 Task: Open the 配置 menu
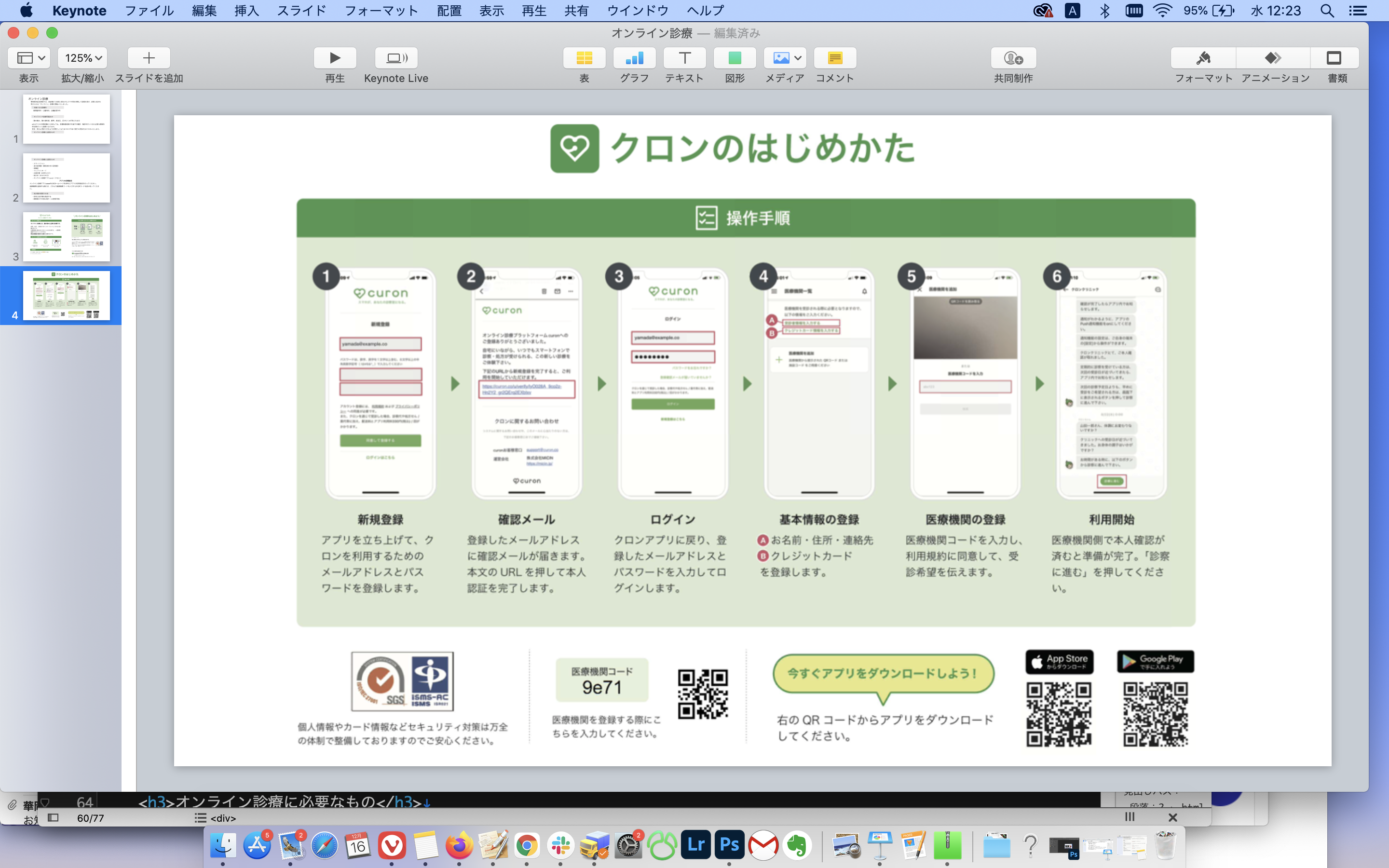tap(449, 10)
